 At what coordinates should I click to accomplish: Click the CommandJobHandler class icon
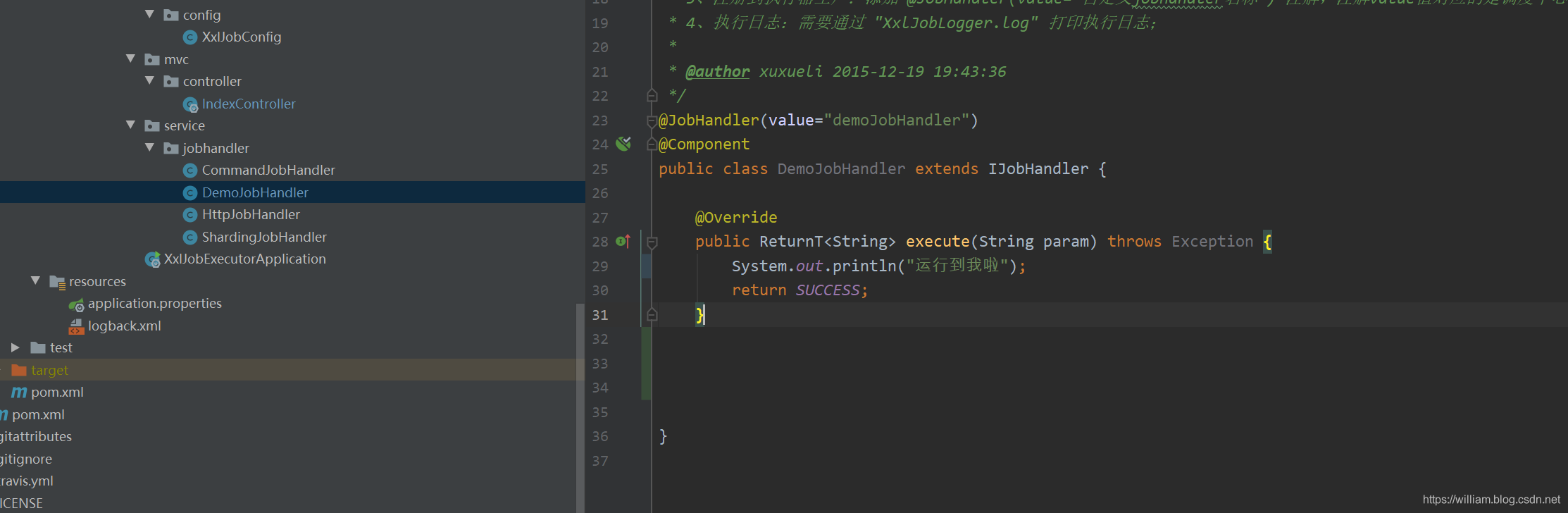coord(189,171)
